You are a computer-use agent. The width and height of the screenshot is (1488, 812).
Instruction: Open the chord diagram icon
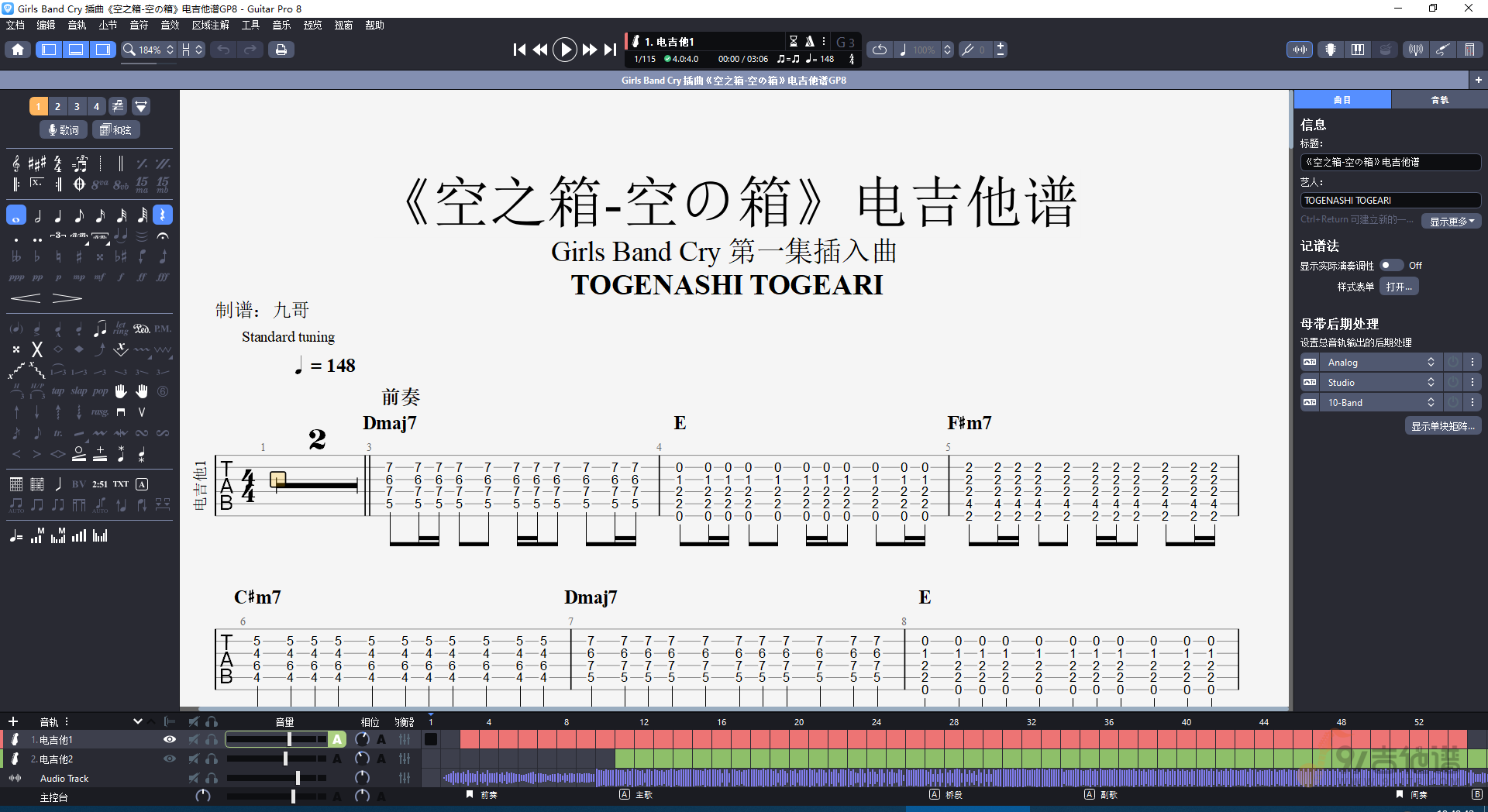[x=16, y=484]
